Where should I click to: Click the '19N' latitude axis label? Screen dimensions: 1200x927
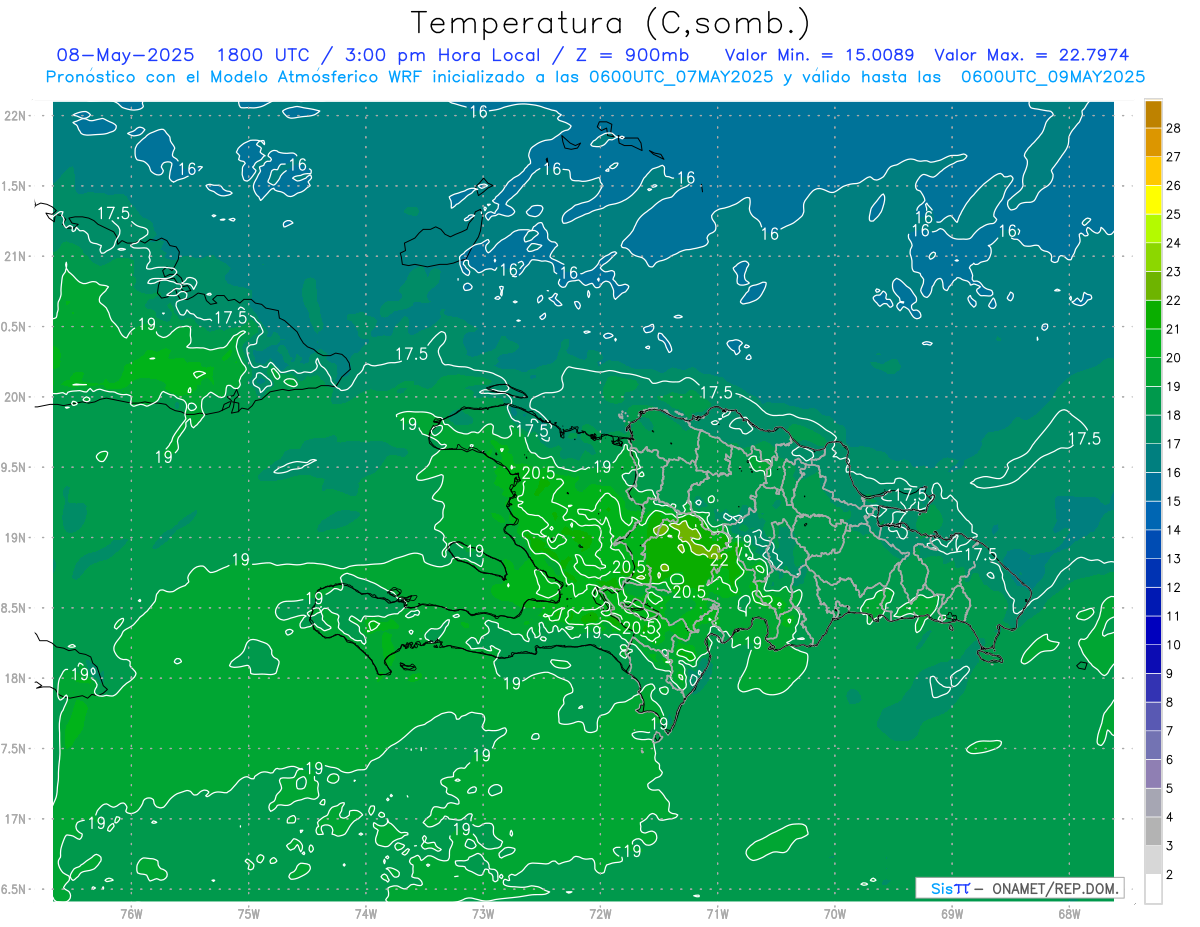click(16, 538)
